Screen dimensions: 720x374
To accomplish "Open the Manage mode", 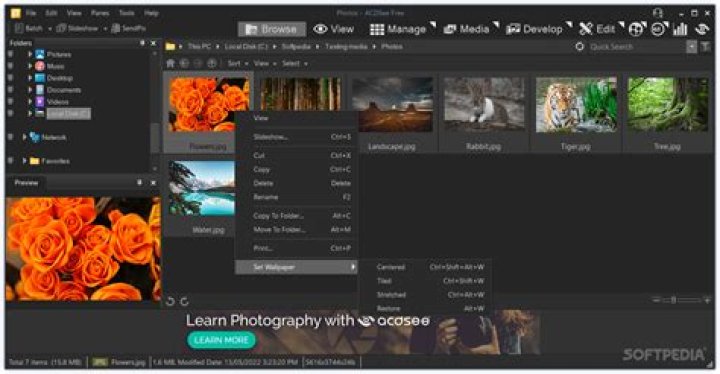I will (399, 29).
